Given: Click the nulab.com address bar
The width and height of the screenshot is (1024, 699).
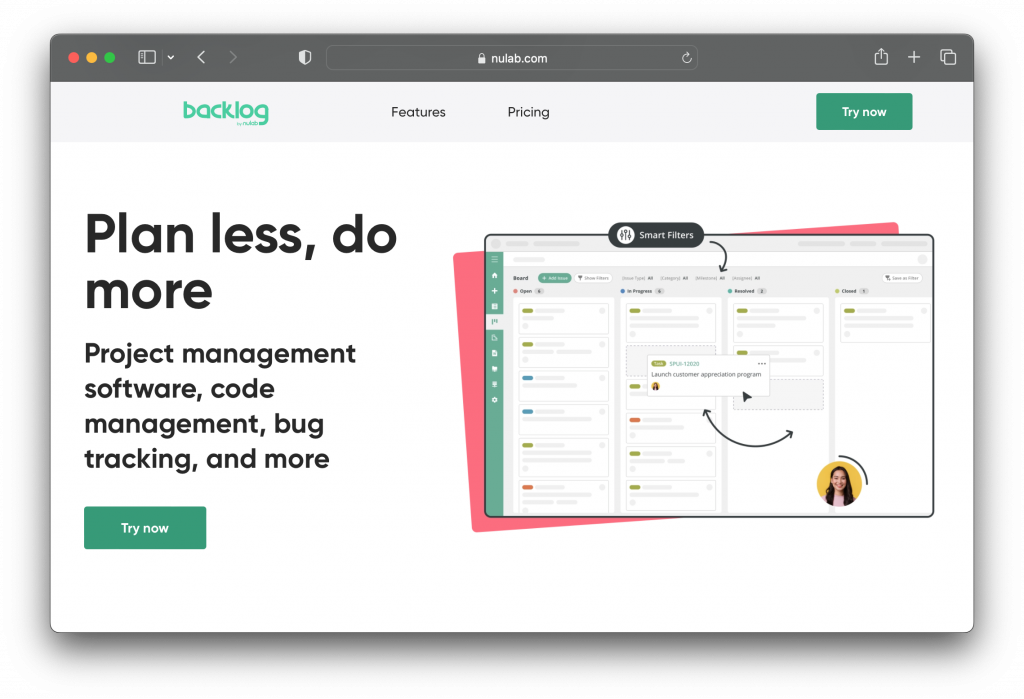Looking at the screenshot, I should [x=511, y=57].
